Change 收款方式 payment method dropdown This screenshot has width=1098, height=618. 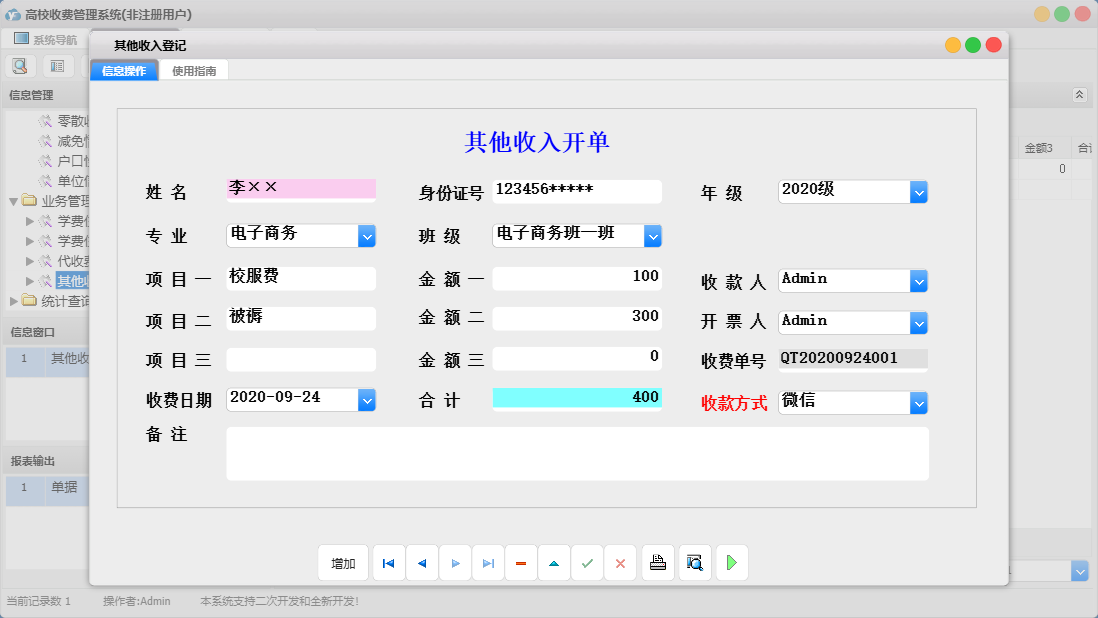click(918, 401)
